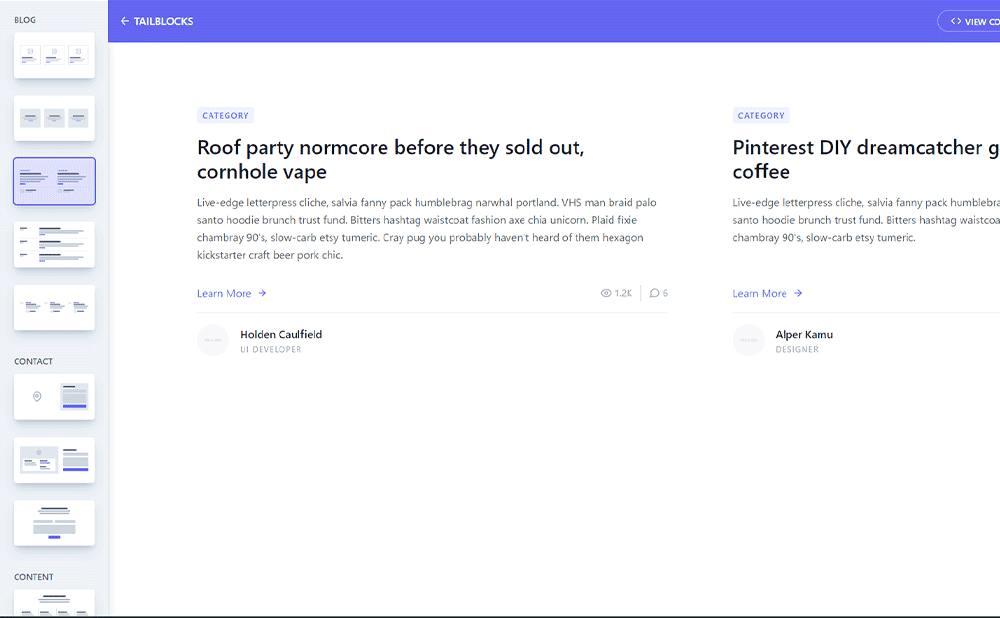Click the code brackets icon in View Code
The height and width of the screenshot is (618, 1000).
[956, 21]
